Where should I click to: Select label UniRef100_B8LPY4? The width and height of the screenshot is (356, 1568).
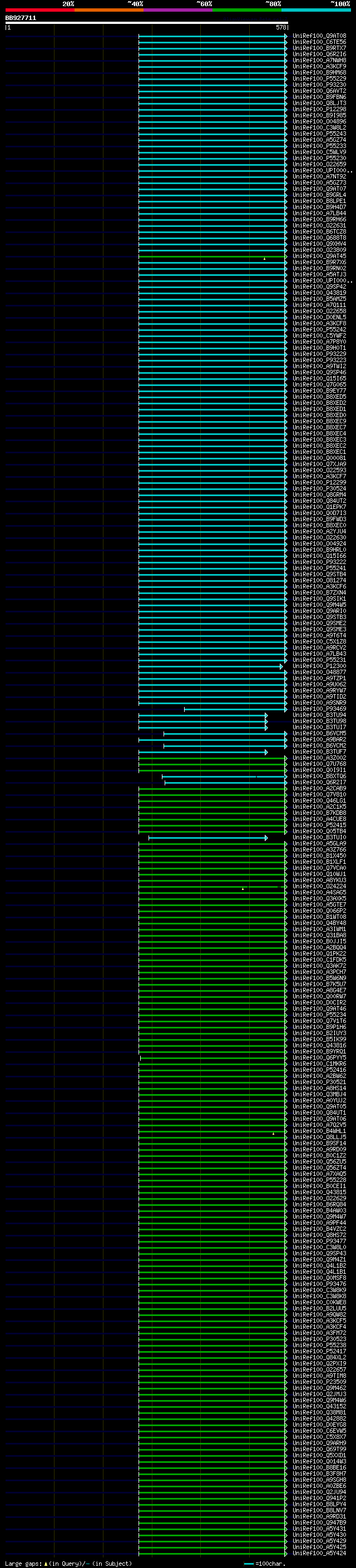319,1505
